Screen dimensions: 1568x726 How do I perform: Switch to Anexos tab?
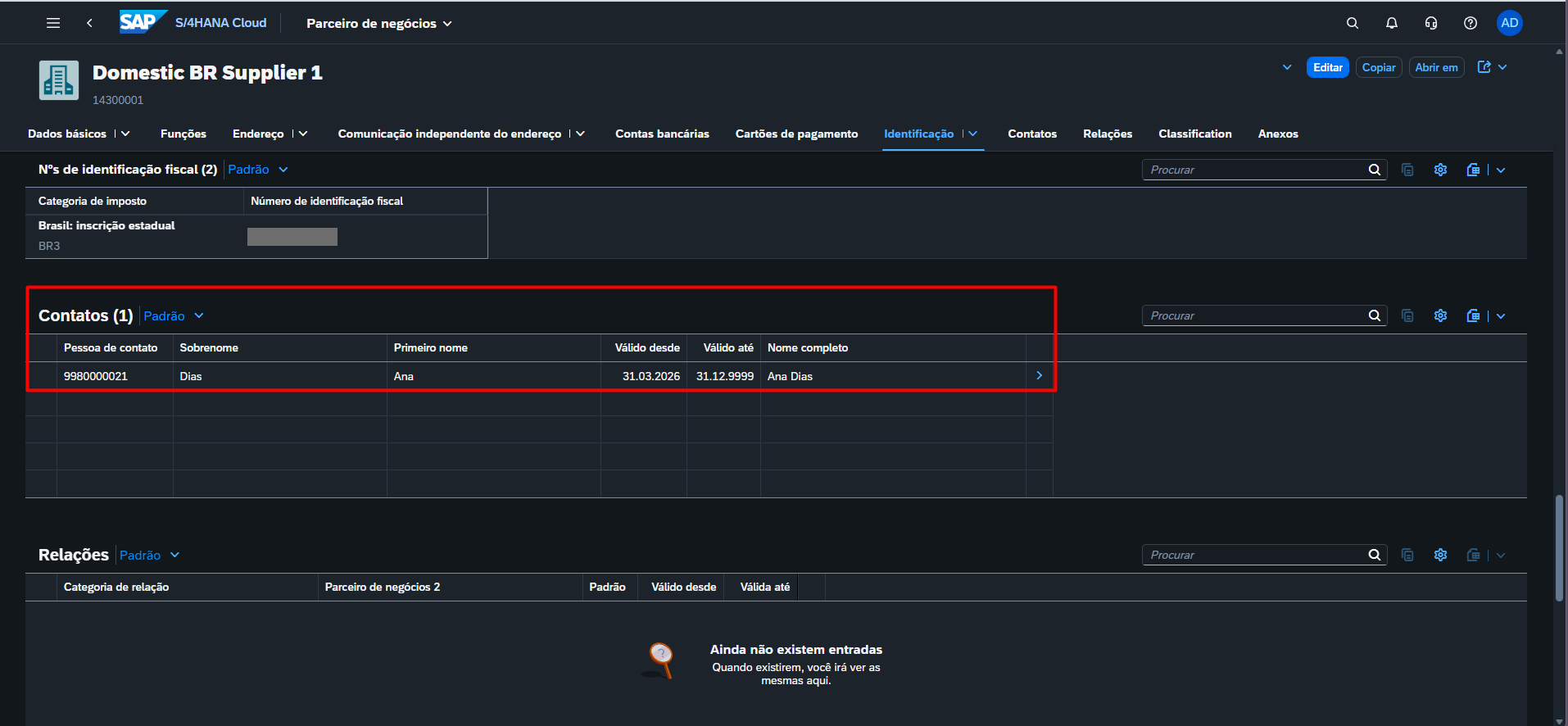[x=1278, y=134]
